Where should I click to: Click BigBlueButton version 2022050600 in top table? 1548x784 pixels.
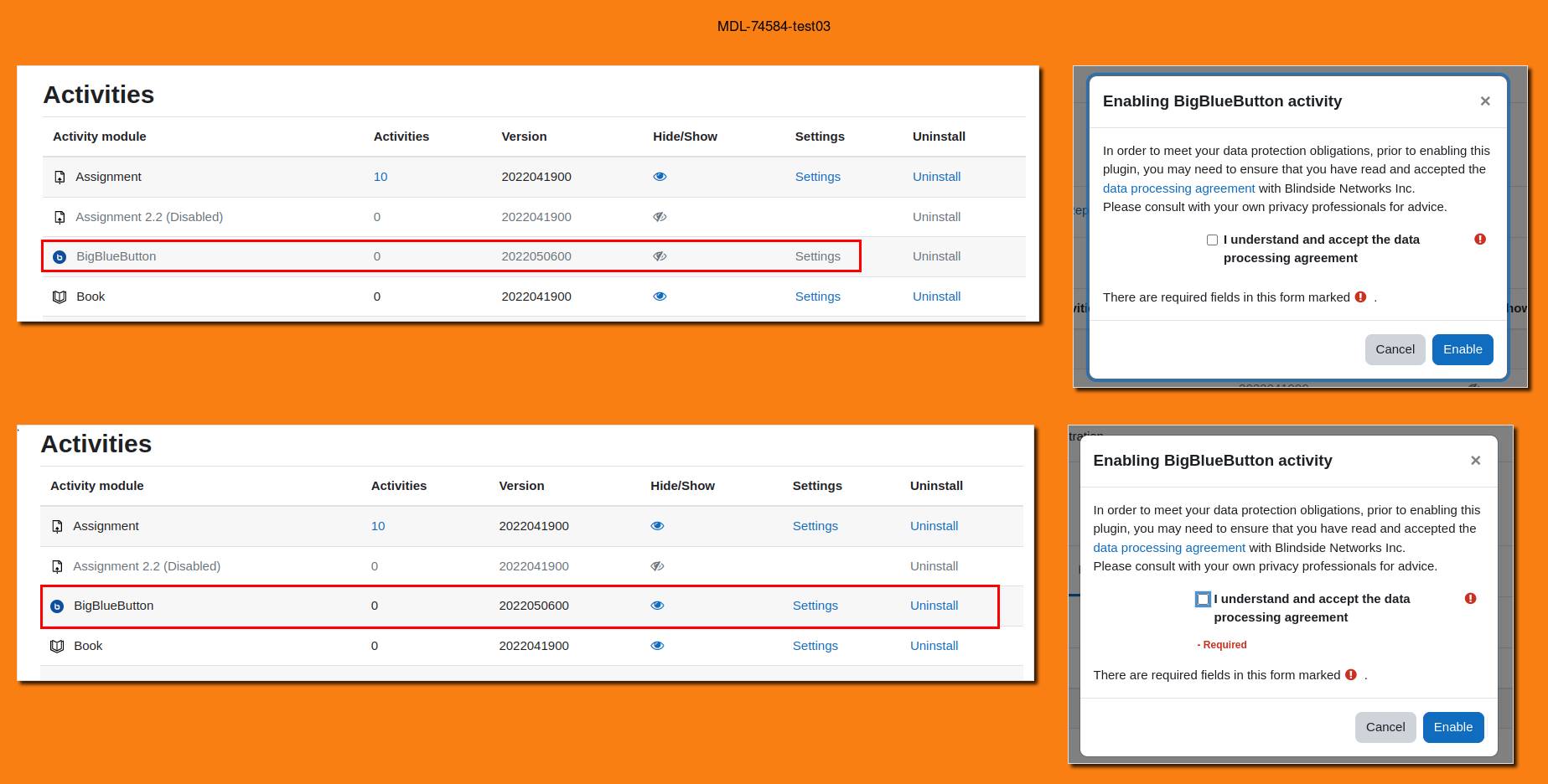pyautogui.click(x=536, y=256)
